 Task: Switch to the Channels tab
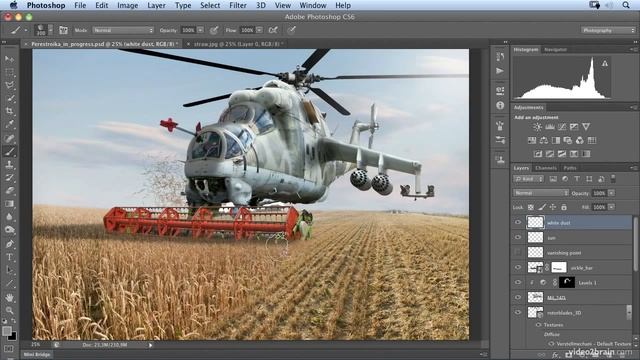pos(546,168)
